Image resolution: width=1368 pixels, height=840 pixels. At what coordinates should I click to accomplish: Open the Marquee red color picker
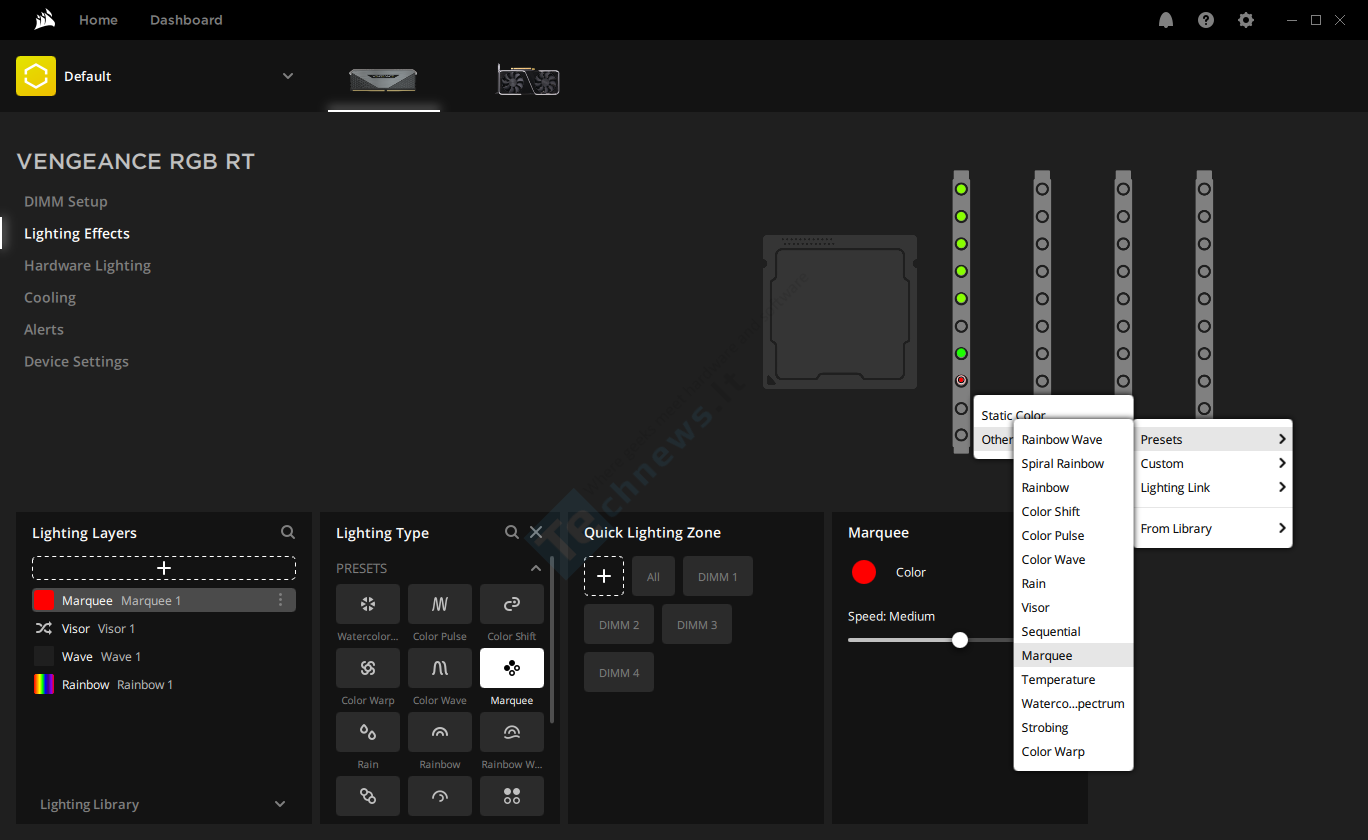click(864, 572)
